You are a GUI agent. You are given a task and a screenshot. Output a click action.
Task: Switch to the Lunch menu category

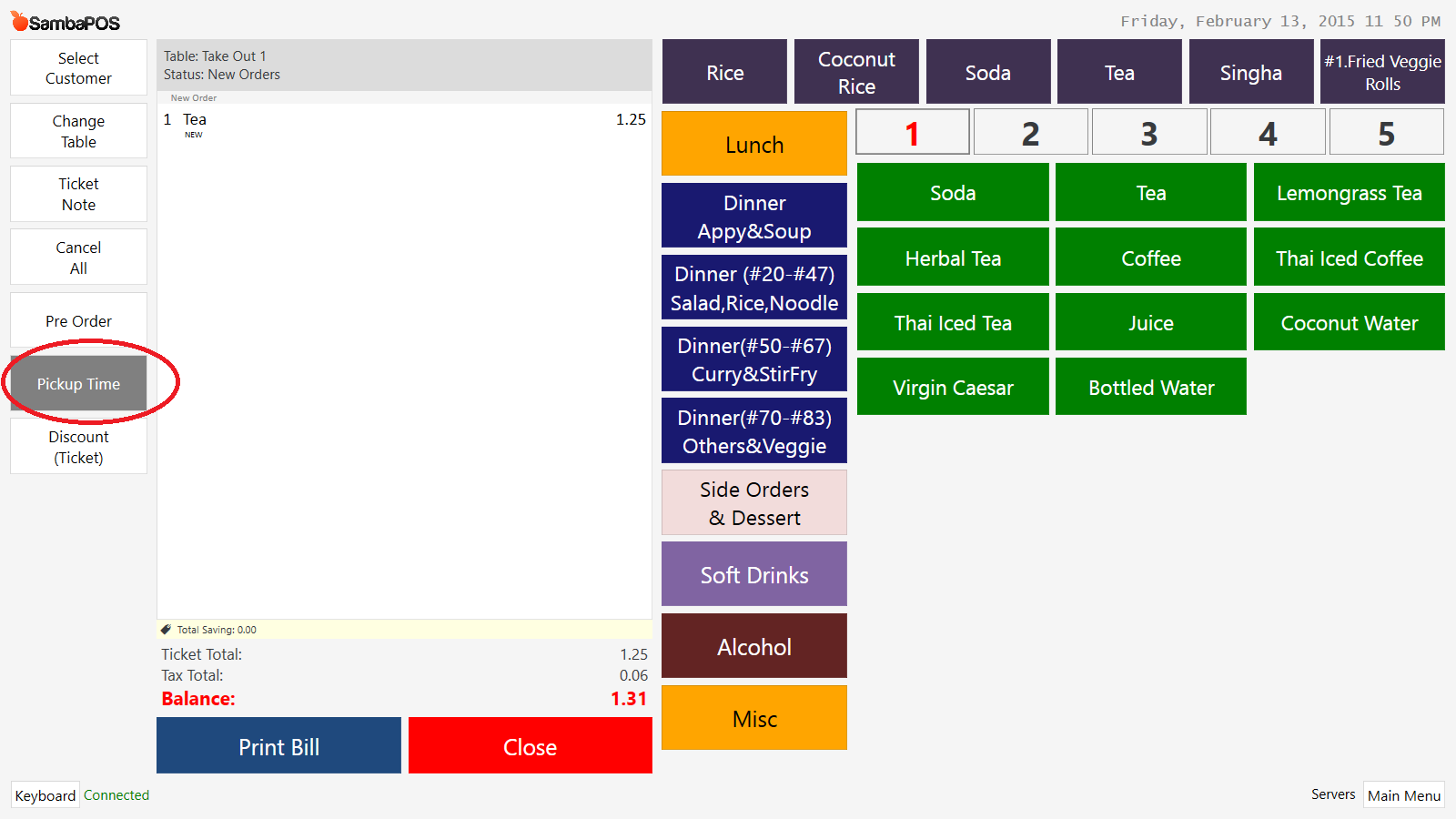coord(753,144)
